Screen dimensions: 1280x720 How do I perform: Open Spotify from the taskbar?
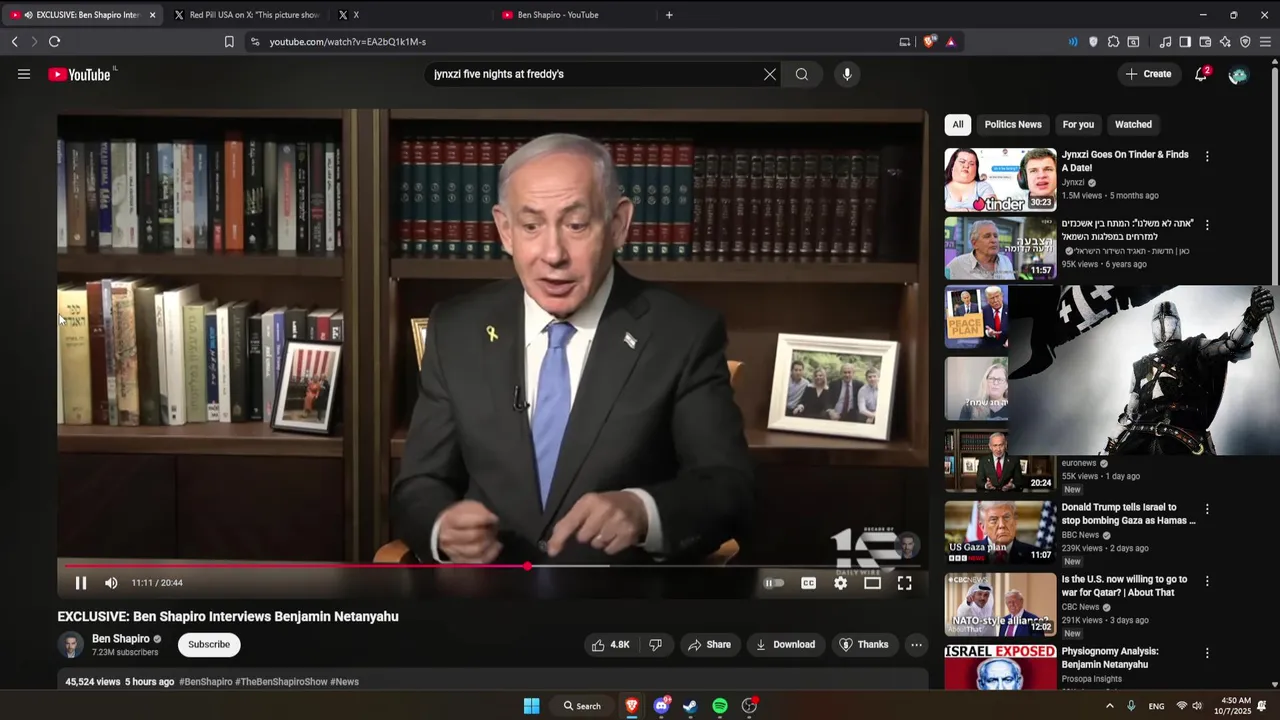coord(720,706)
